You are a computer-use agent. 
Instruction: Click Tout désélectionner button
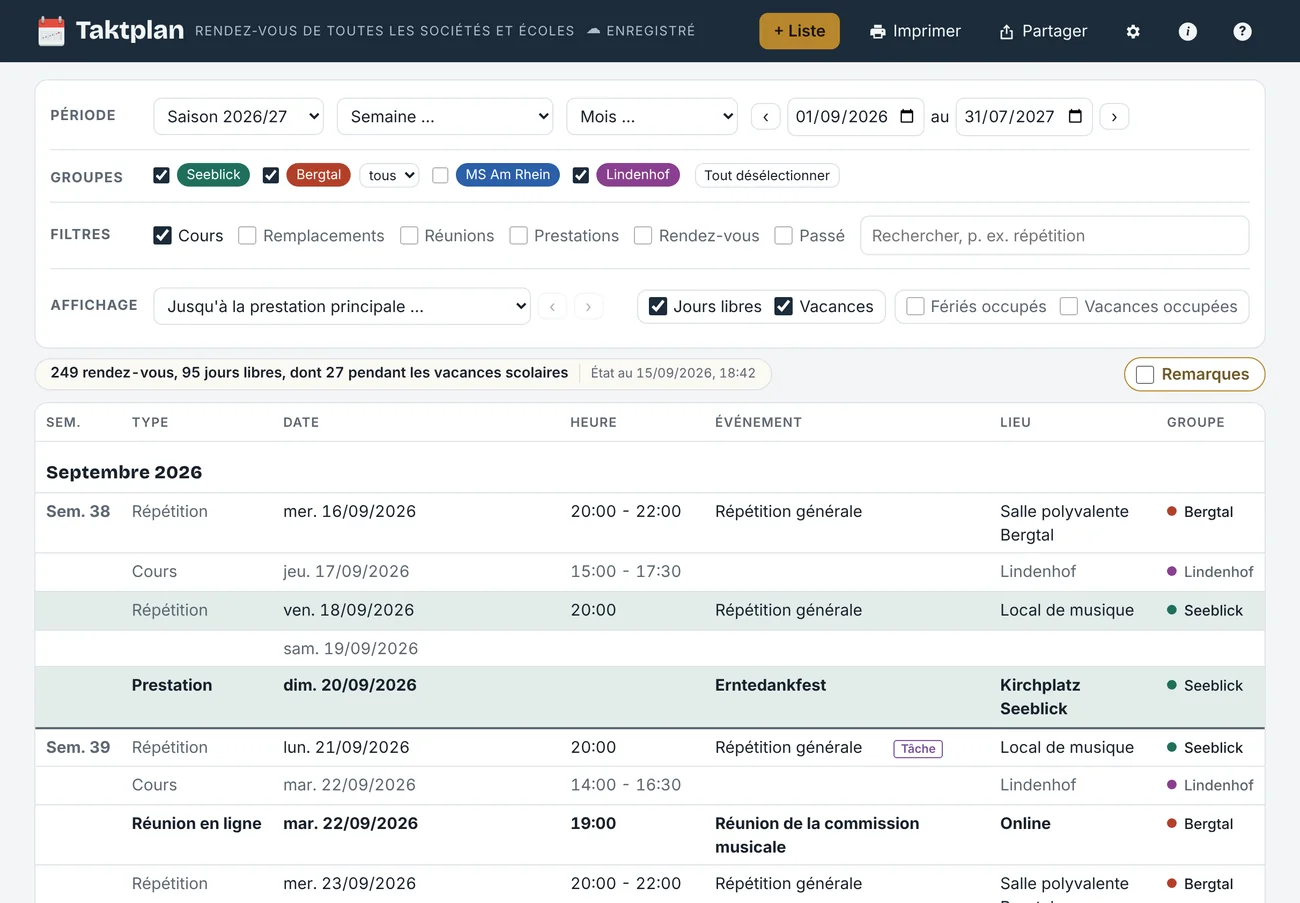[767, 175]
